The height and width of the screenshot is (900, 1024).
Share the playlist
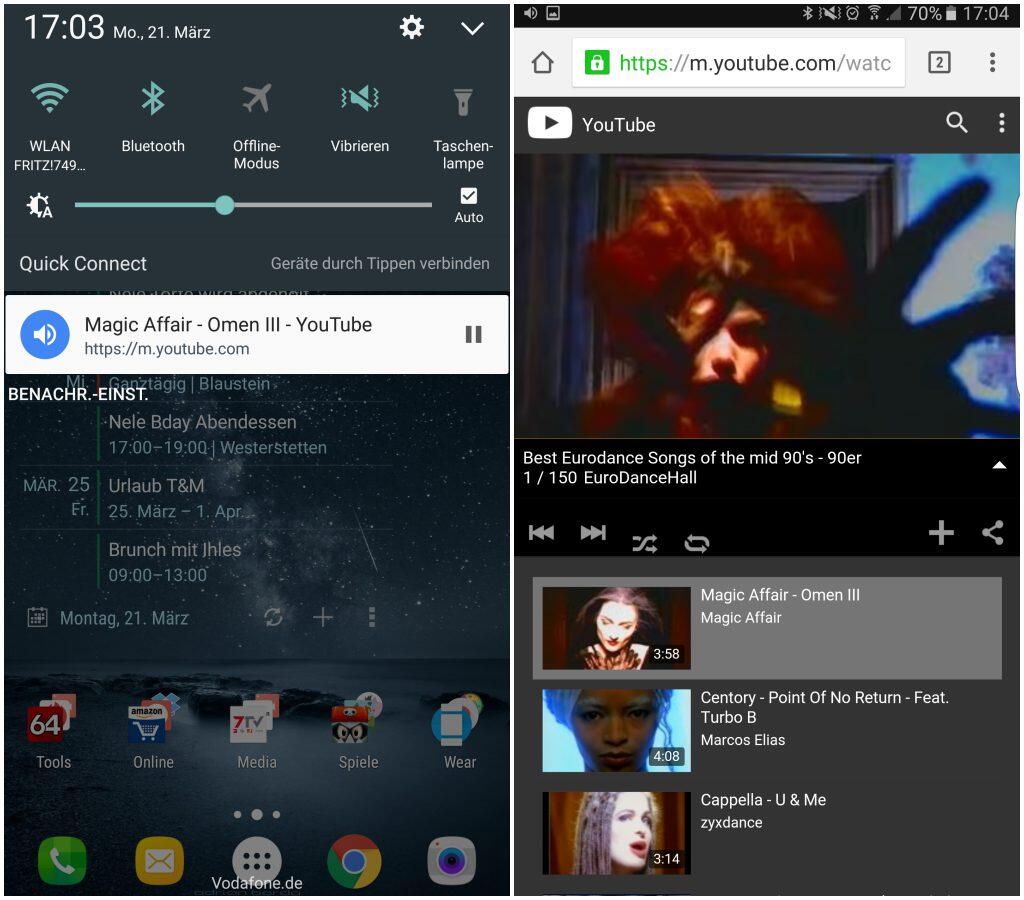993,533
